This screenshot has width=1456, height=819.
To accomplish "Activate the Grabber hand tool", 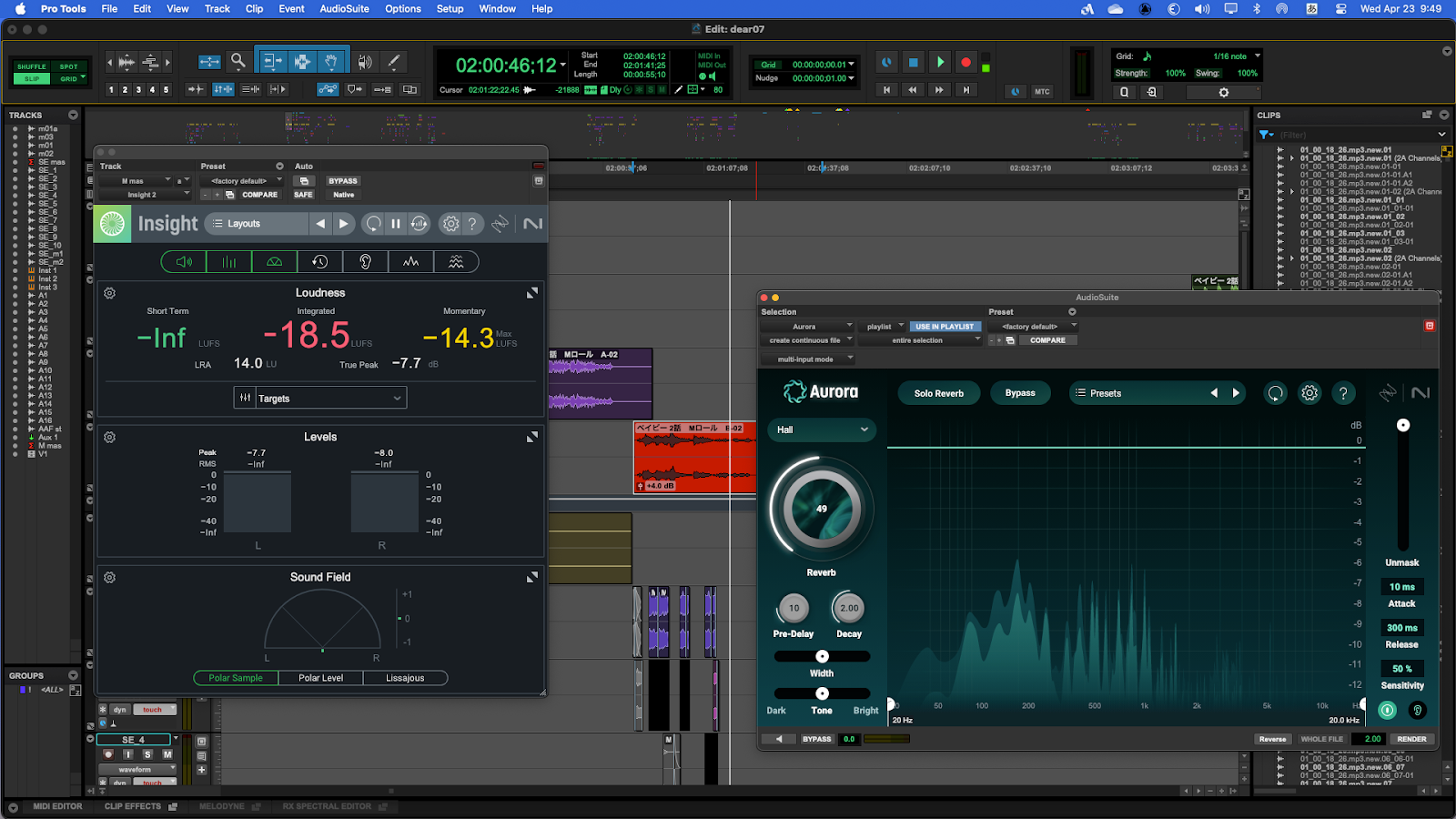I will click(x=329, y=62).
